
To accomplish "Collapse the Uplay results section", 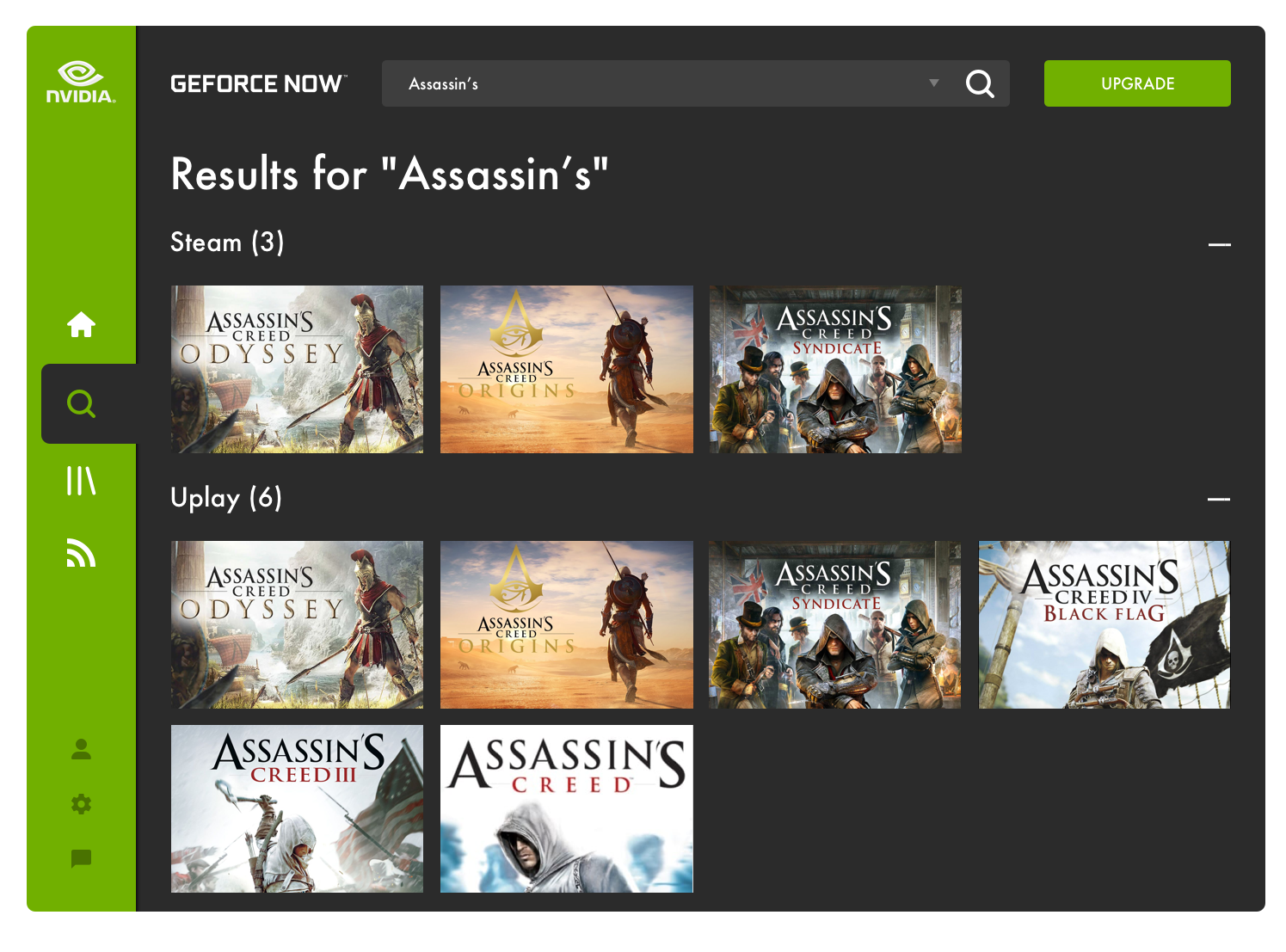I will tap(1219, 499).
